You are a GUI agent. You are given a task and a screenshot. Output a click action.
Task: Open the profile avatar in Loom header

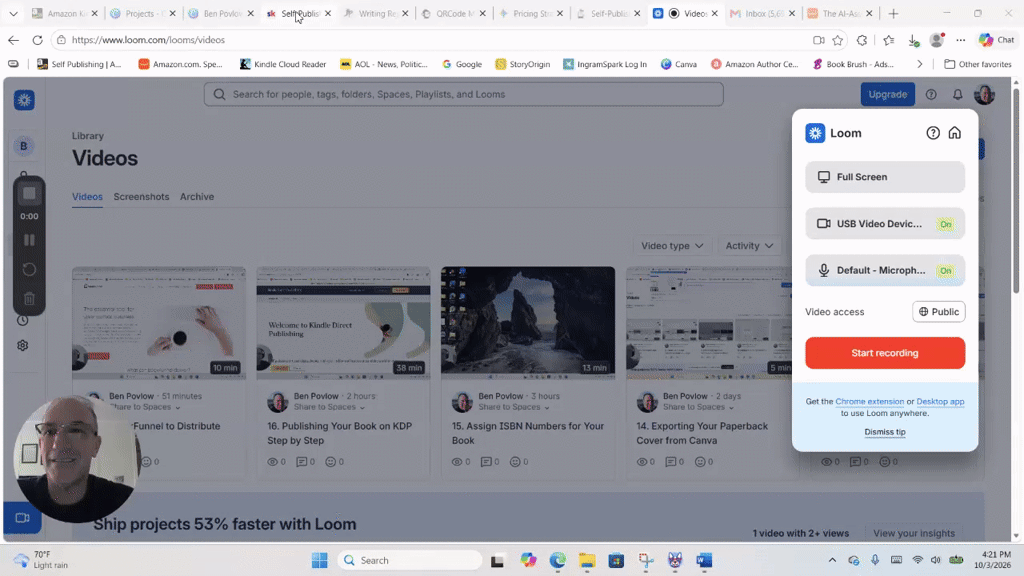tap(984, 95)
